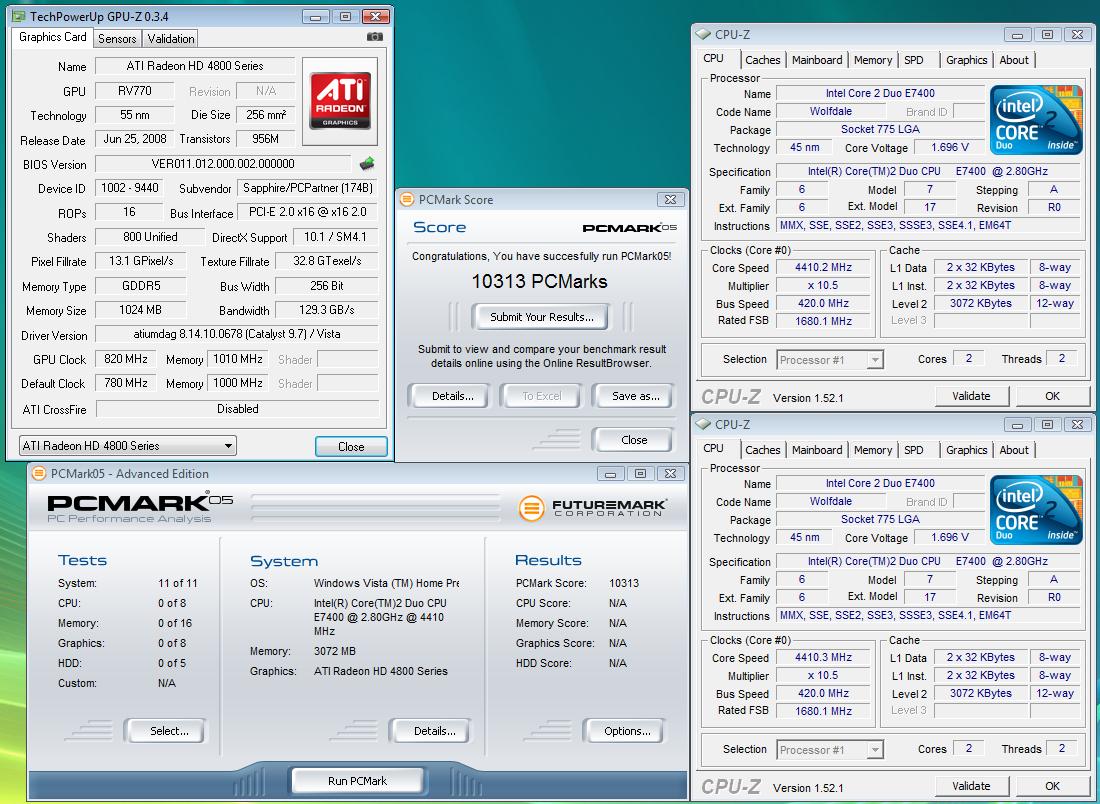Click the ATI Radeon logo in GPU-Z

[x=340, y=101]
